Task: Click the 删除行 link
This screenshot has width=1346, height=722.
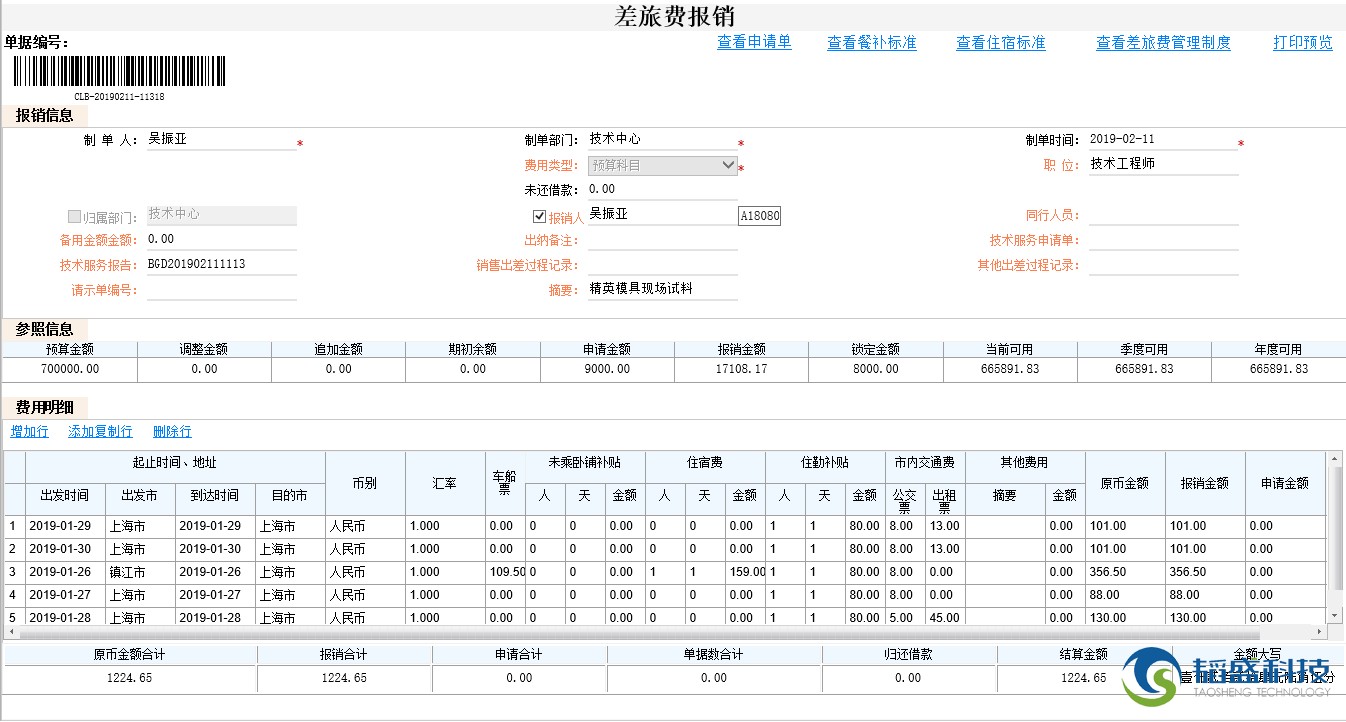Action: [x=172, y=432]
